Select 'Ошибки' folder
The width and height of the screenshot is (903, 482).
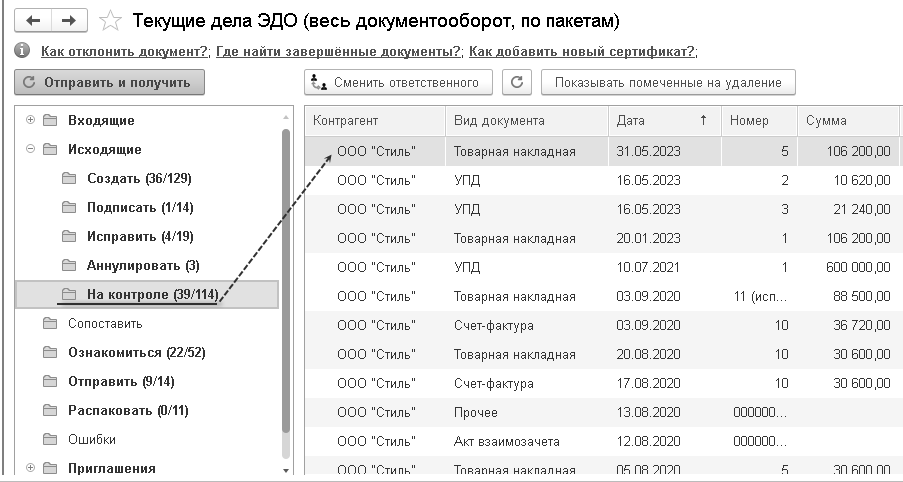click(x=92, y=439)
